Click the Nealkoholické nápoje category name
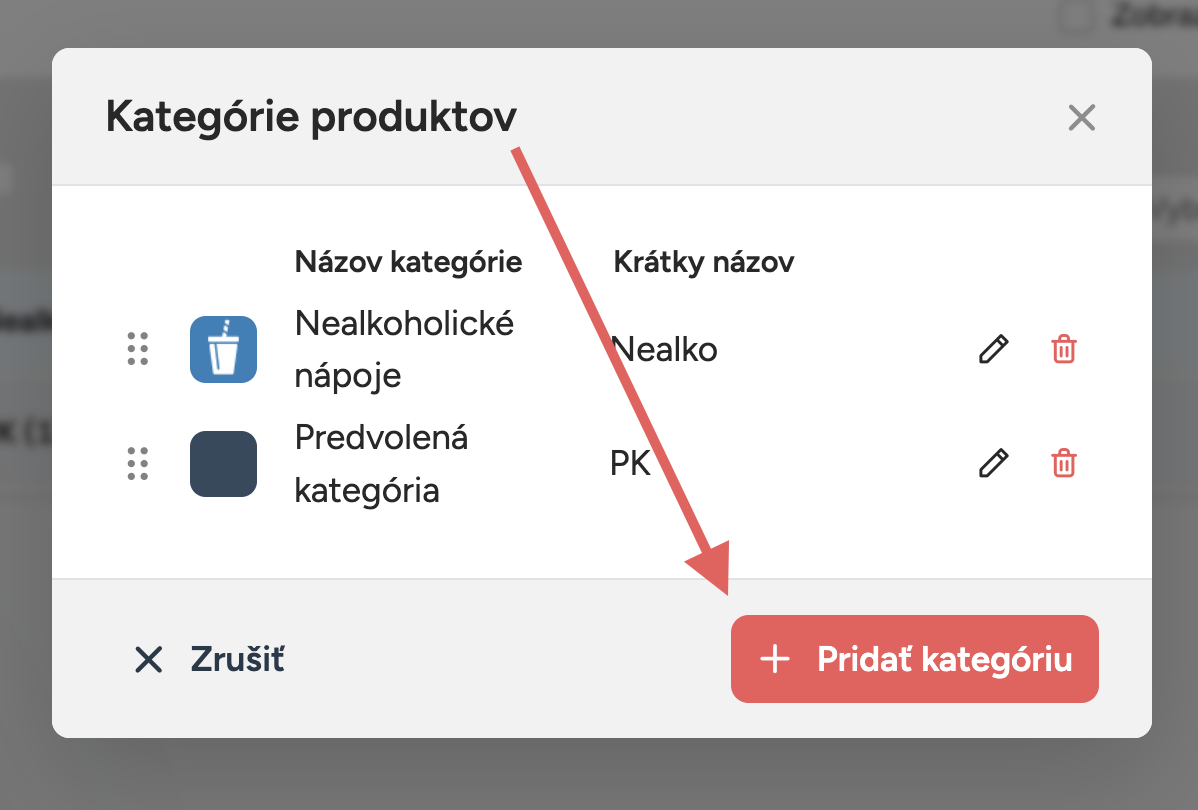1198x810 pixels. tap(404, 349)
